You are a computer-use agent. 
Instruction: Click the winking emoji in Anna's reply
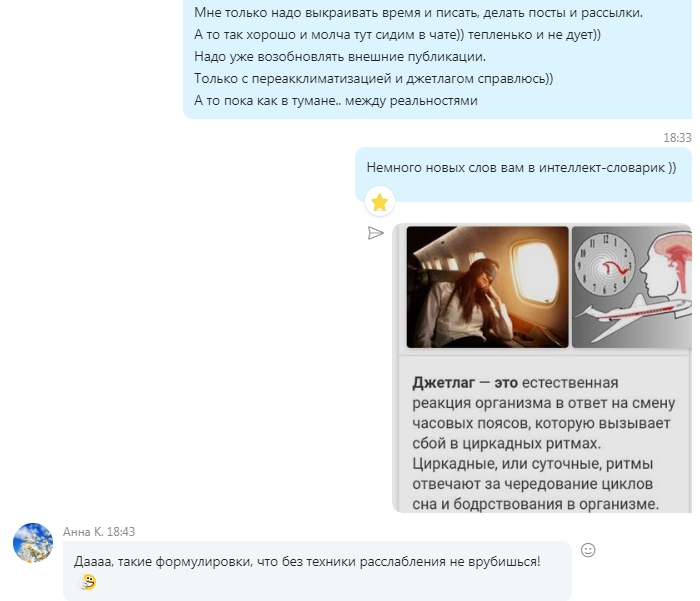pos(88,582)
